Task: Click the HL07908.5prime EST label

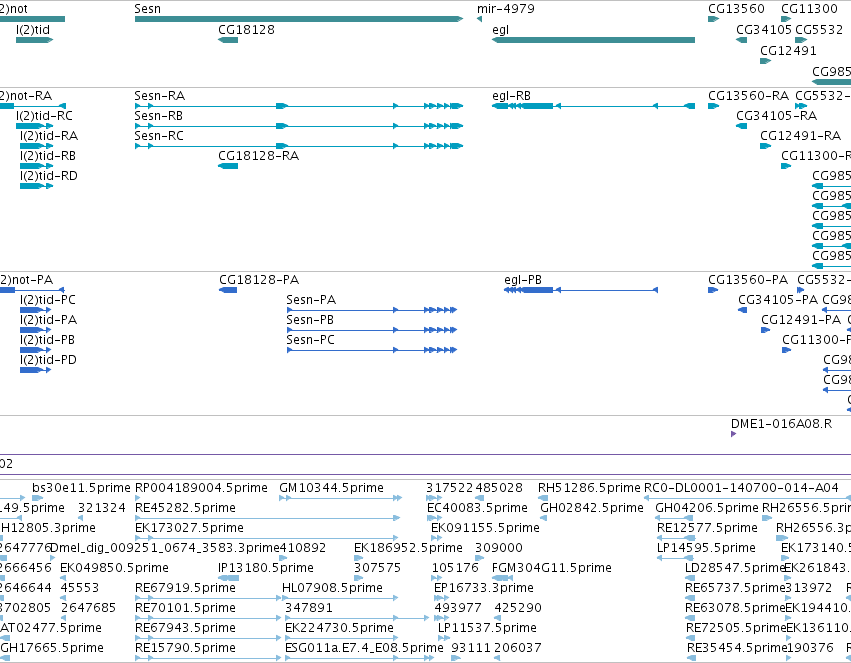Action: point(333,588)
